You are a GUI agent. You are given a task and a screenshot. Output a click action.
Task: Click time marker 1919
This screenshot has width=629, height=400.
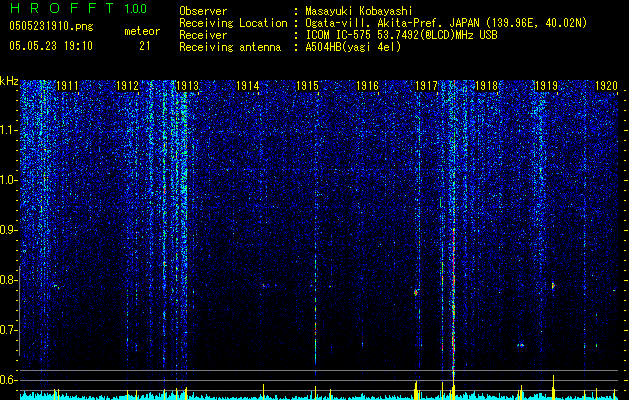pos(546,86)
